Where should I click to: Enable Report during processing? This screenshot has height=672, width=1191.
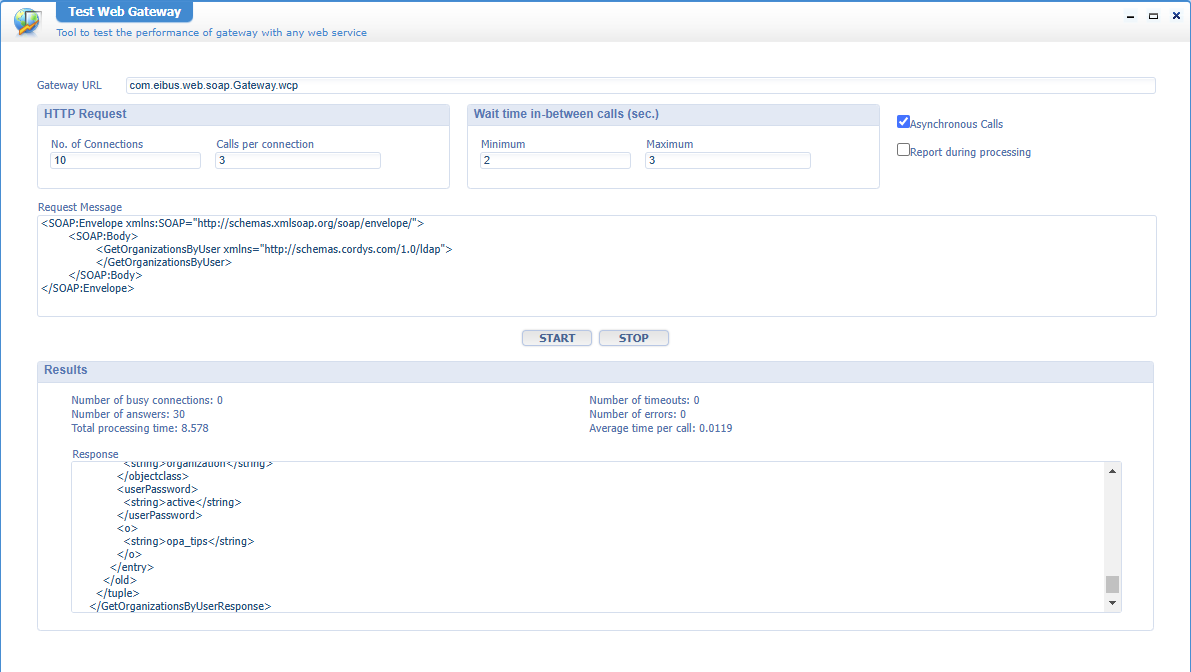[x=903, y=149]
